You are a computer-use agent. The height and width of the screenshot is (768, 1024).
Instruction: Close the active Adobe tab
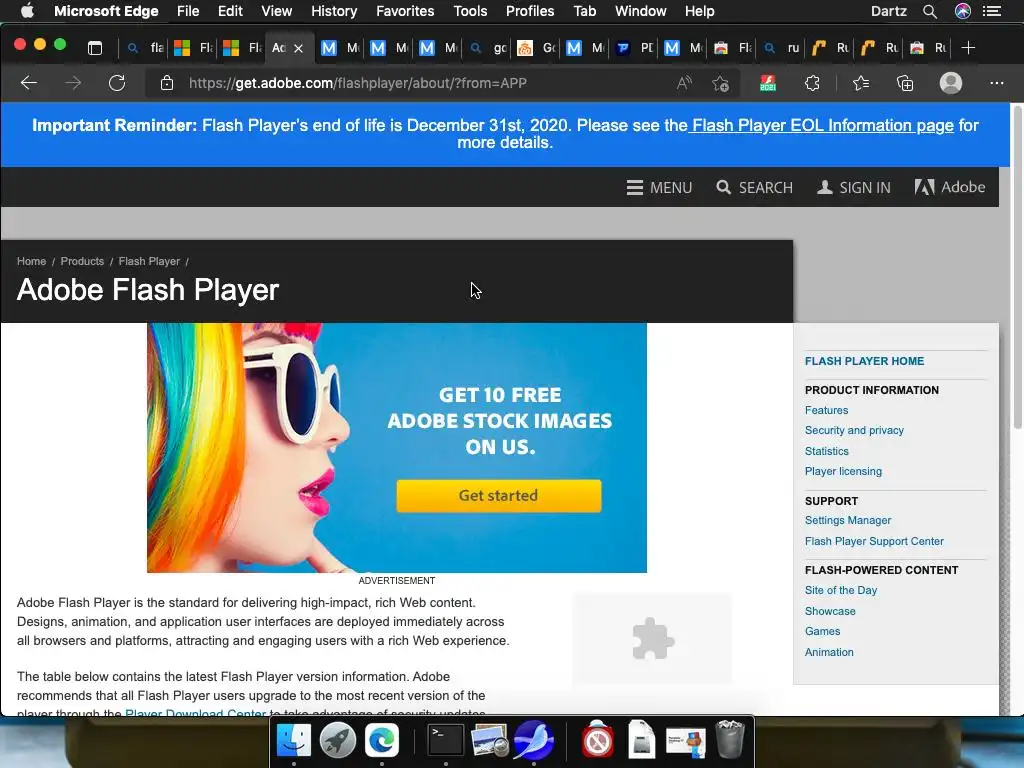pyautogui.click(x=298, y=48)
